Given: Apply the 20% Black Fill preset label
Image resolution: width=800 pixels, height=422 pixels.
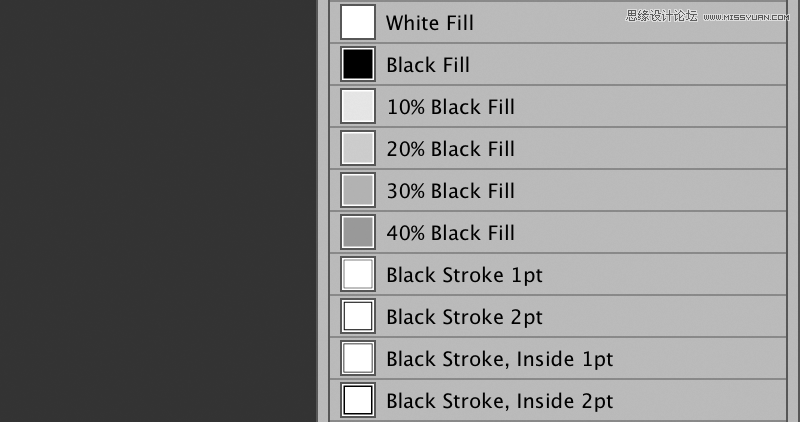Looking at the screenshot, I should click(x=451, y=149).
